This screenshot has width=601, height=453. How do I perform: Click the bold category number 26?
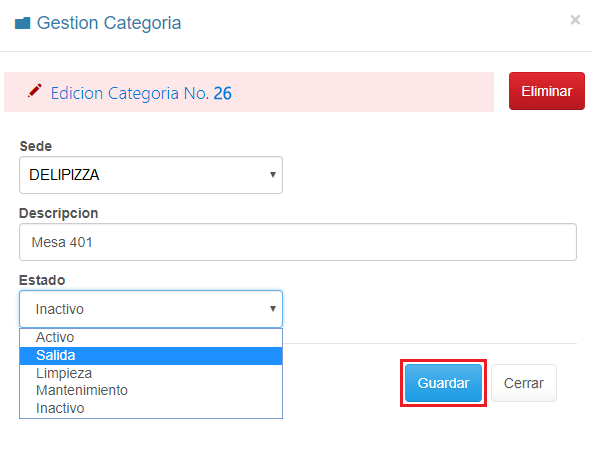tap(222, 93)
